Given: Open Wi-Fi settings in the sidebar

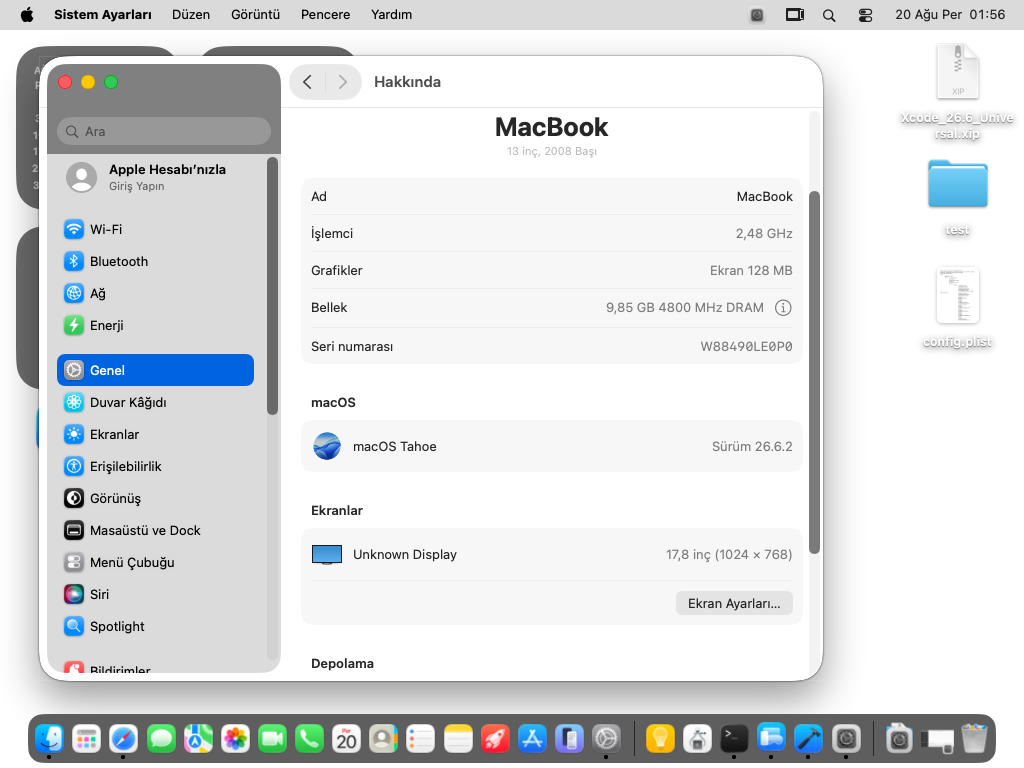Looking at the screenshot, I should (x=155, y=229).
